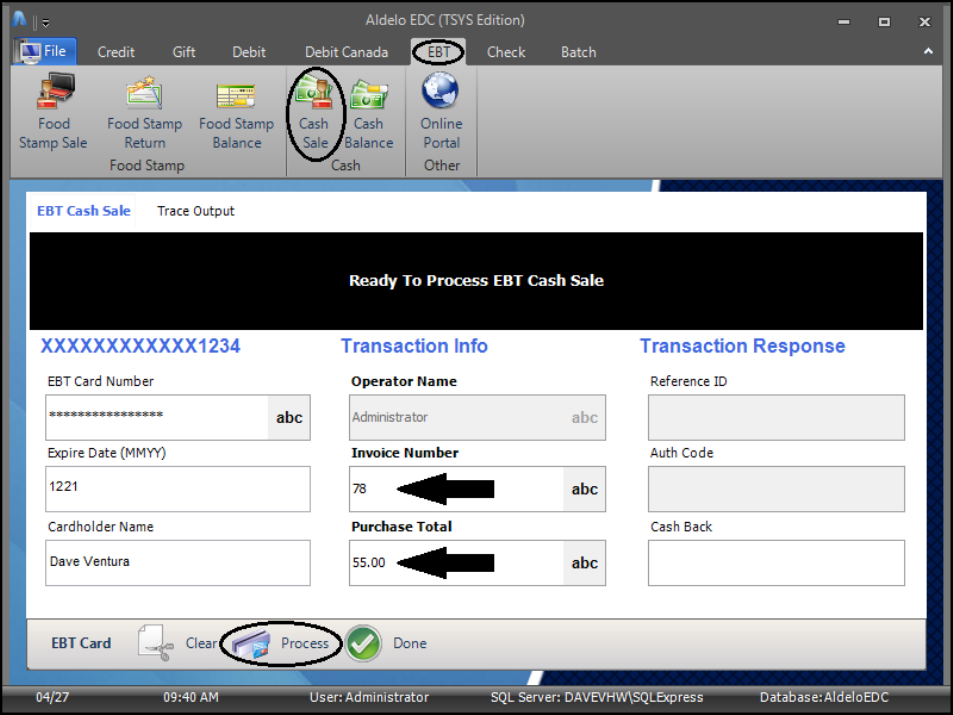The width and height of the screenshot is (953, 715).
Task: Click SQL Server entry in status bar
Action: pos(597,697)
